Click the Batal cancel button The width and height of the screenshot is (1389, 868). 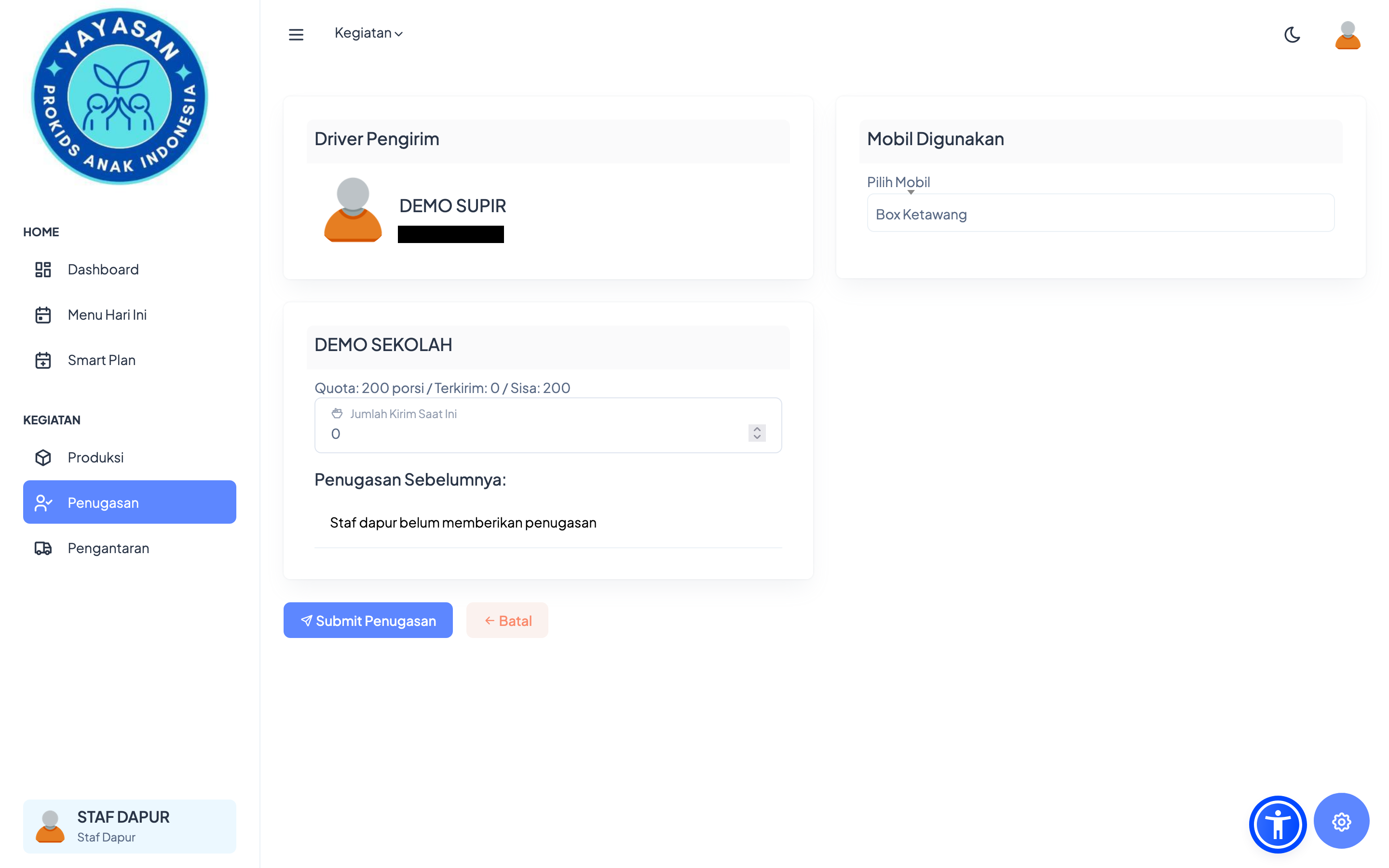[507, 620]
